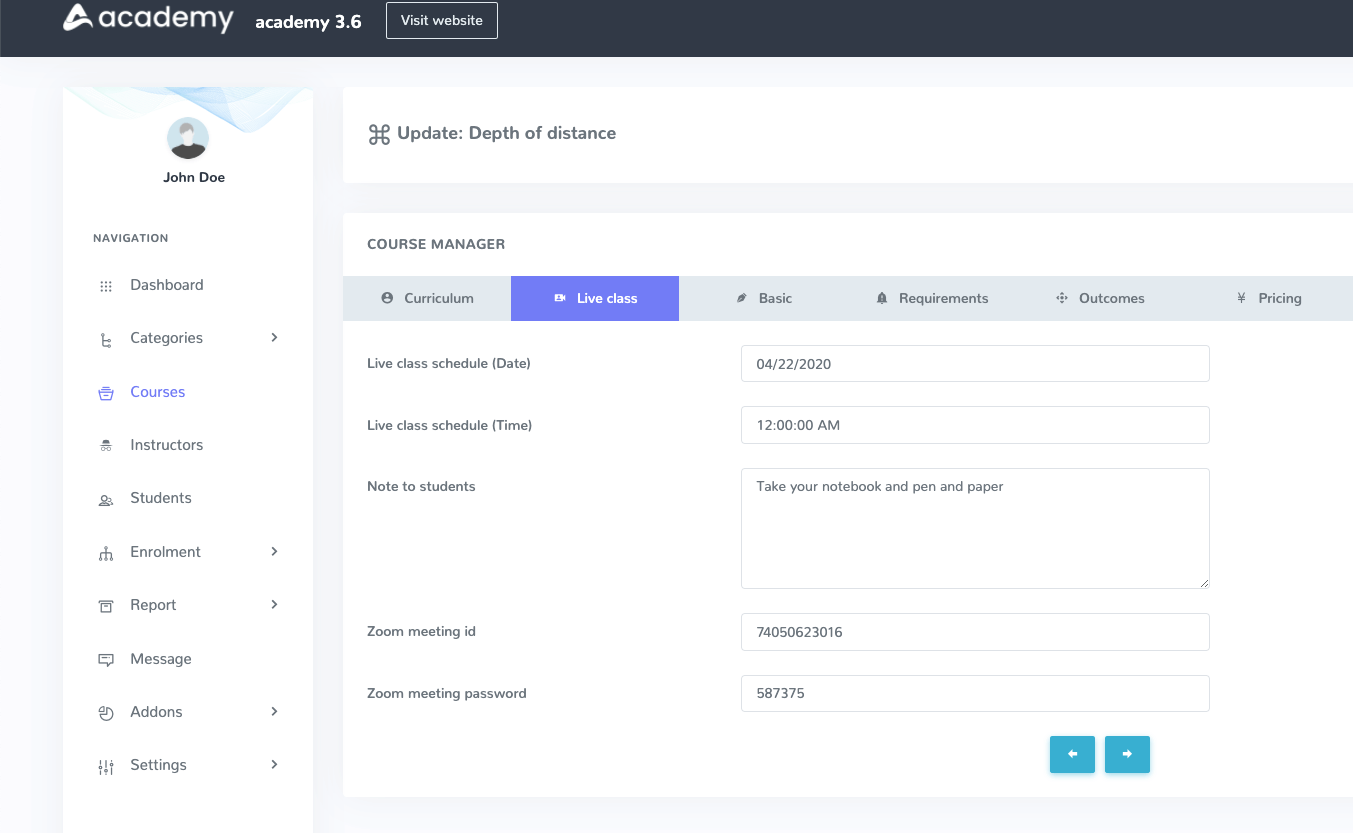Expand the Settings submenu arrow
This screenshot has width=1353, height=833.
[274, 765]
